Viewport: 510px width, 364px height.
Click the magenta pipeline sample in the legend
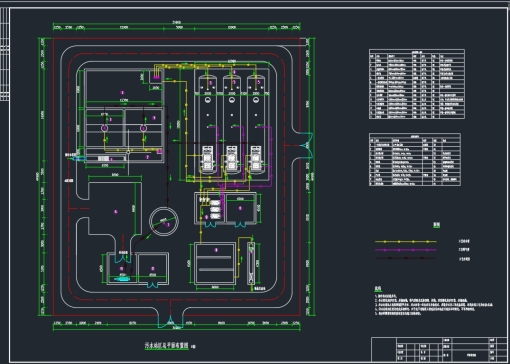406,249
